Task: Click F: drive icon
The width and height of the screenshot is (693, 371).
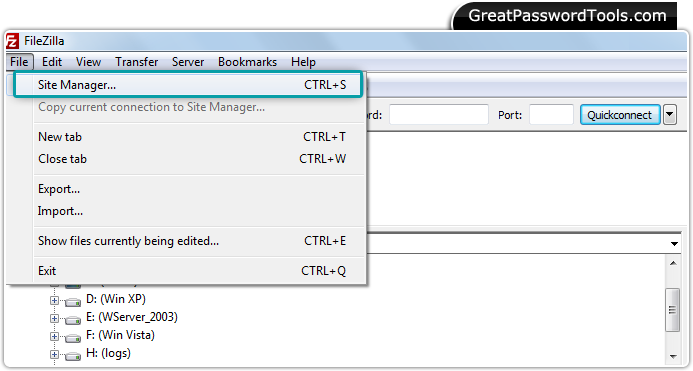Action: point(73,338)
